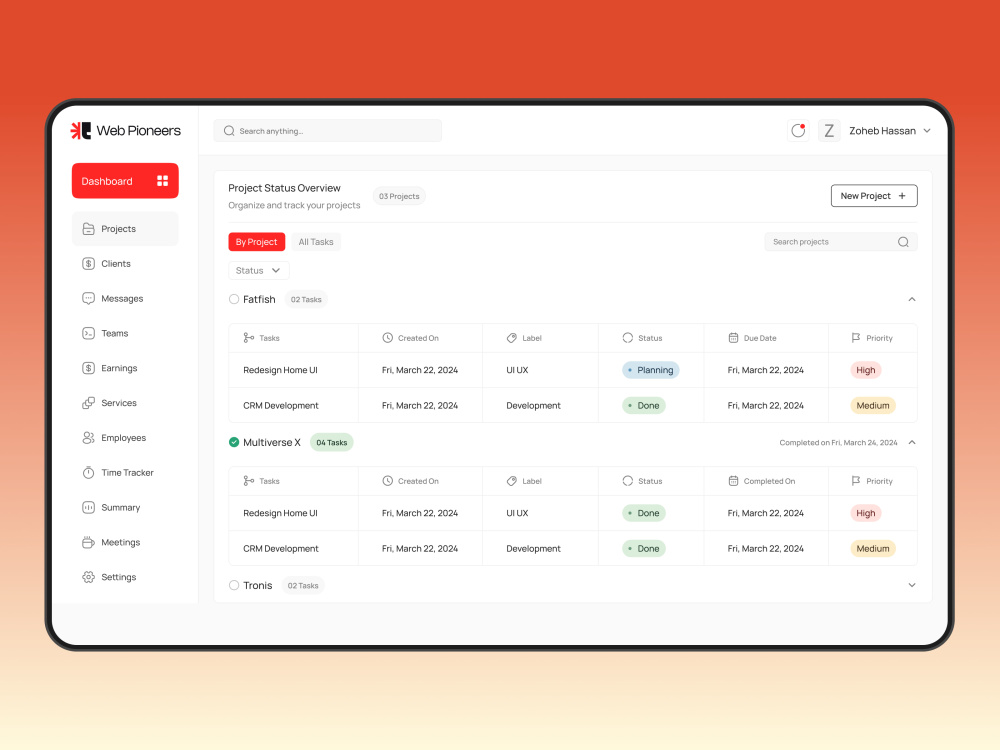1000x750 pixels.
Task: Click the 02 Tasks badge beside Fatfish
Action: pos(306,300)
